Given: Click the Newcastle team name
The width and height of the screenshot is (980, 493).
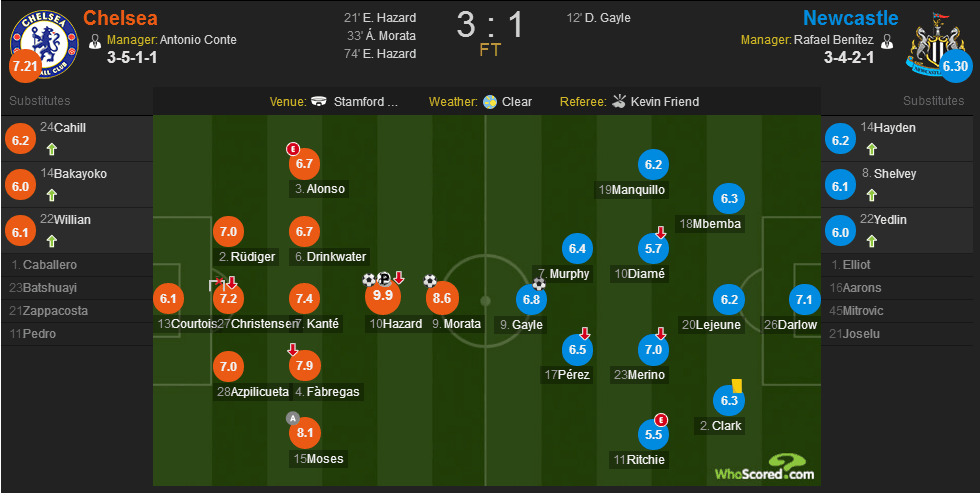Looking at the screenshot, I should tap(851, 17).
